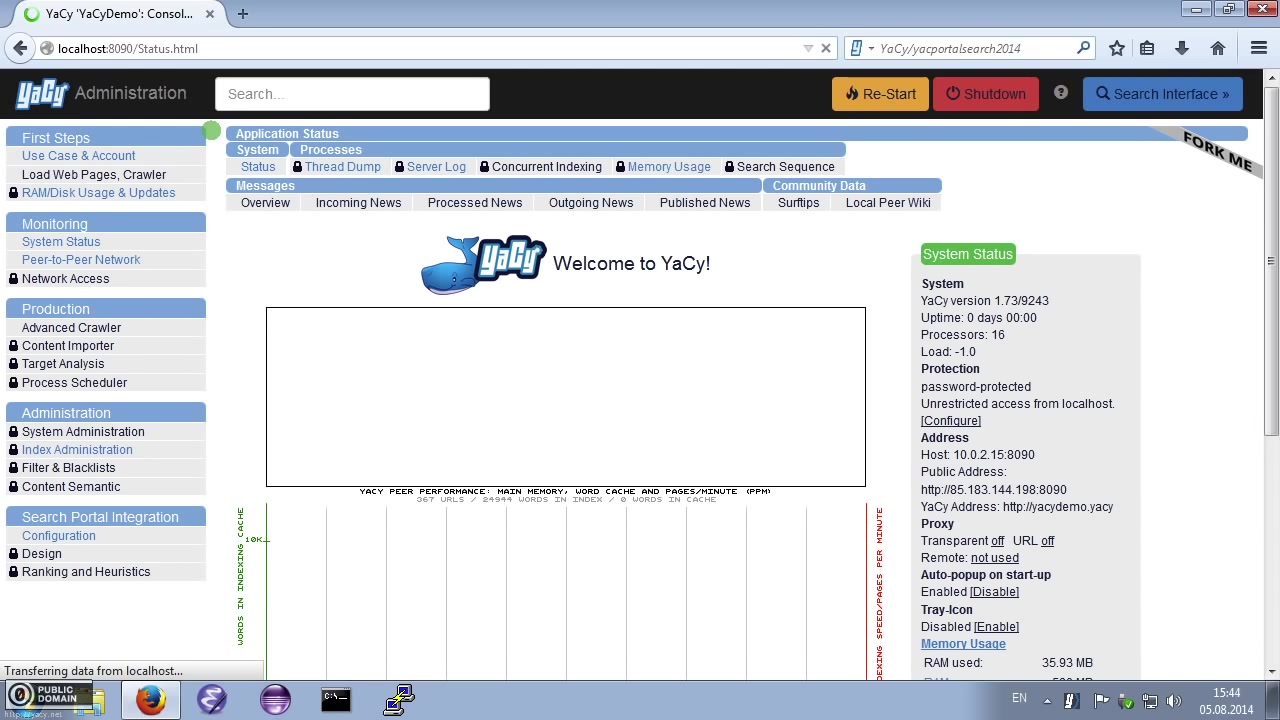
Task: Select the Search Sequence tab
Action: pyautogui.click(x=785, y=167)
